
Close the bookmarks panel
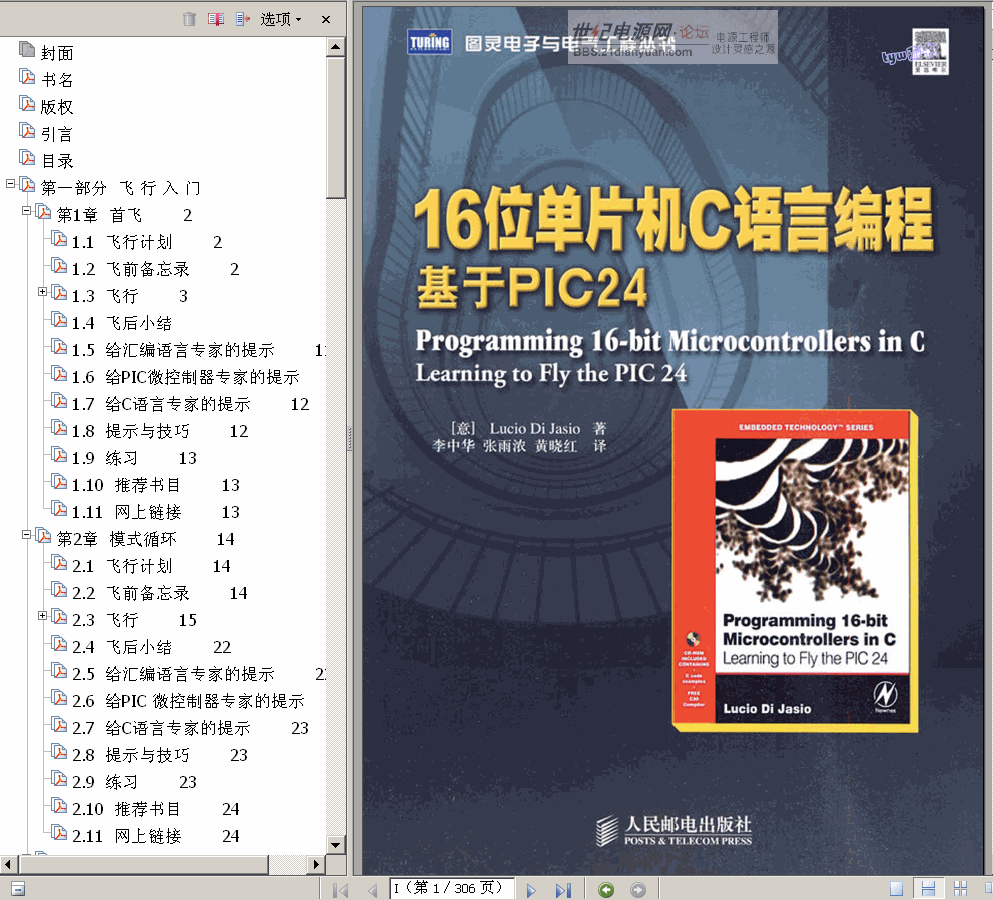click(326, 20)
